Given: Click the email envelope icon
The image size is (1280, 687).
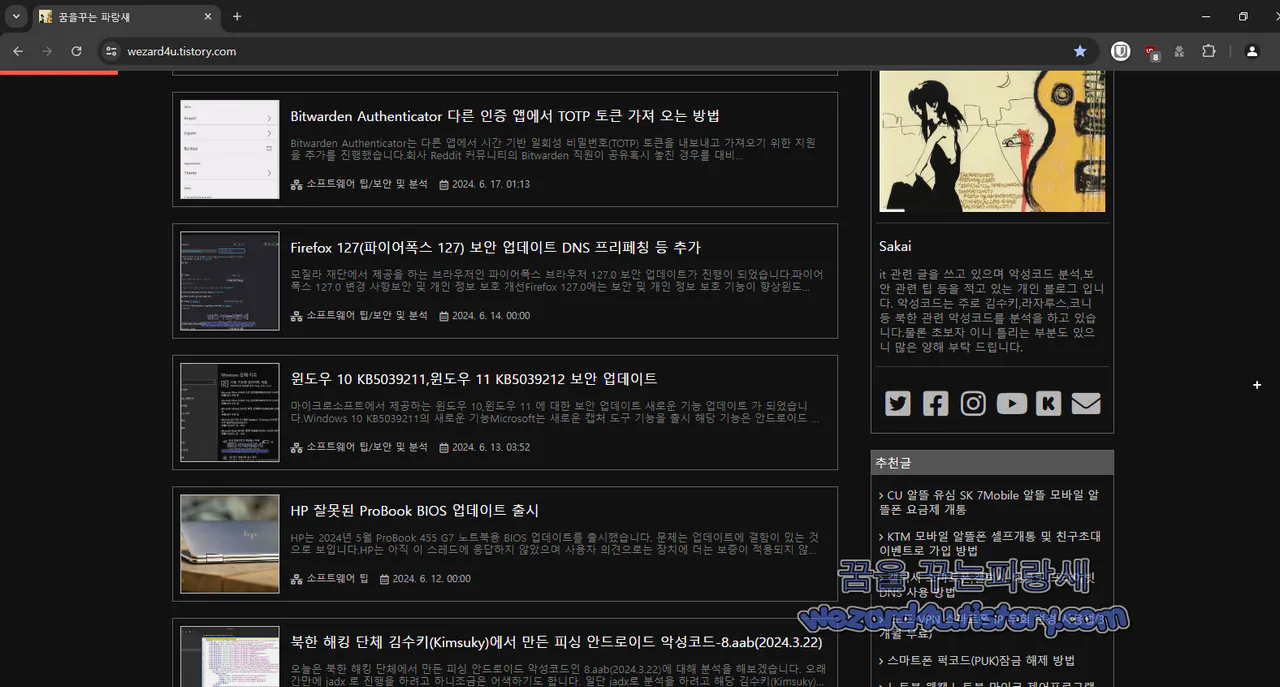Looking at the screenshot, I should pyautogui.click(x=1086, y=403).
